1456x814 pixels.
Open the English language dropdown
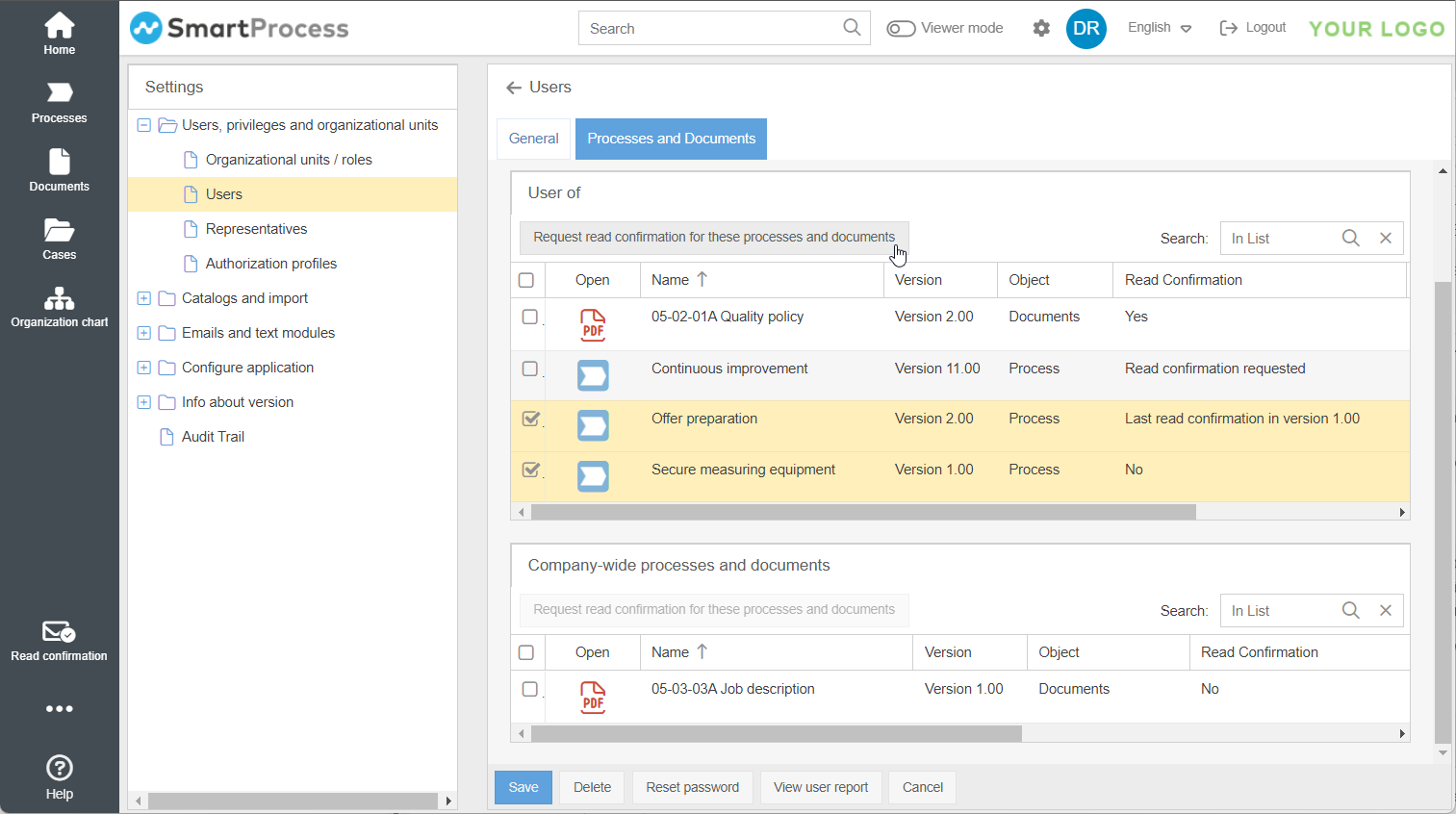[x=1160, y=28]
